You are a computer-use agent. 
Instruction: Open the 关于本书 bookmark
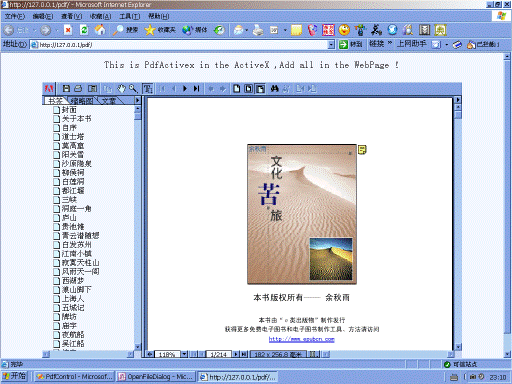click(x=77, y=118)
